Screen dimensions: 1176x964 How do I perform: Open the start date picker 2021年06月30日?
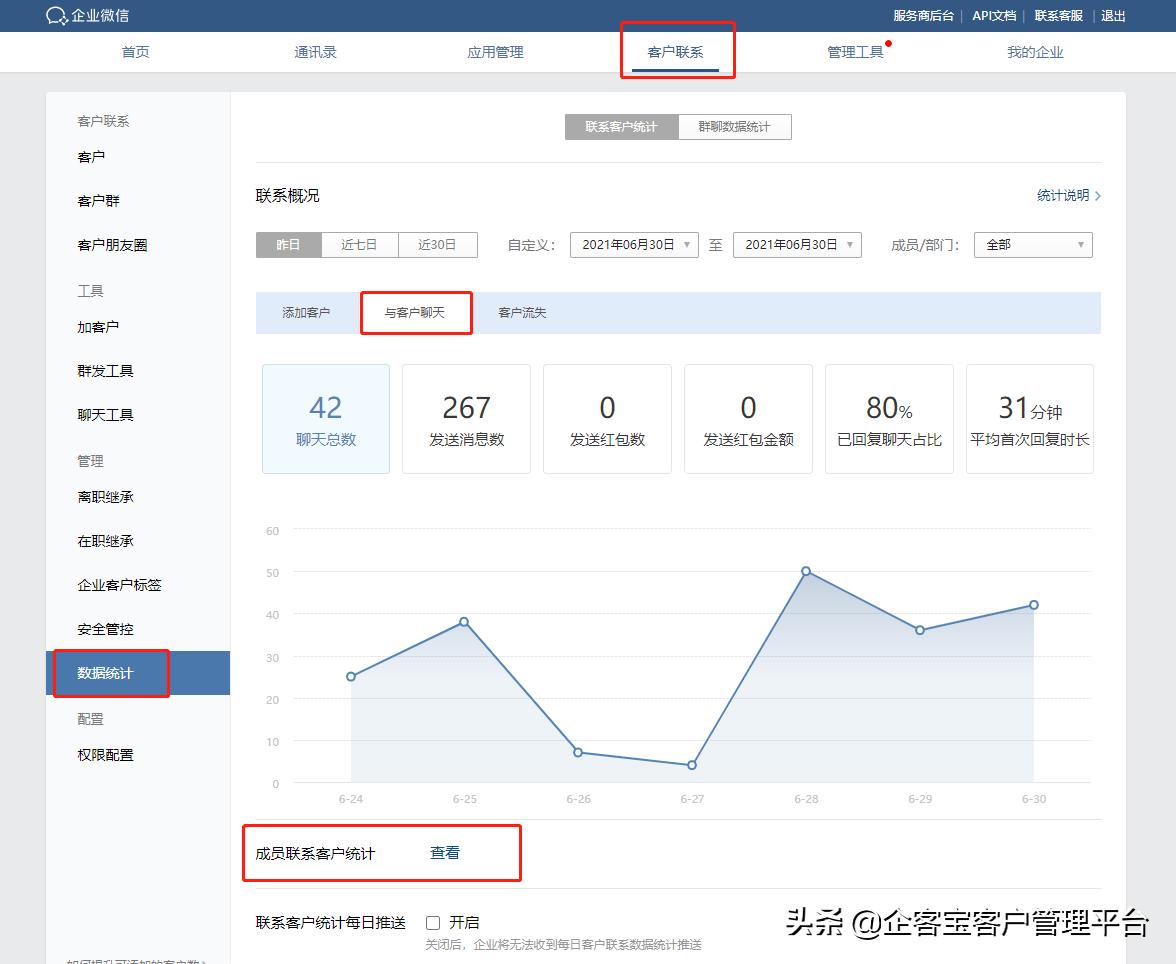(633, 244)
